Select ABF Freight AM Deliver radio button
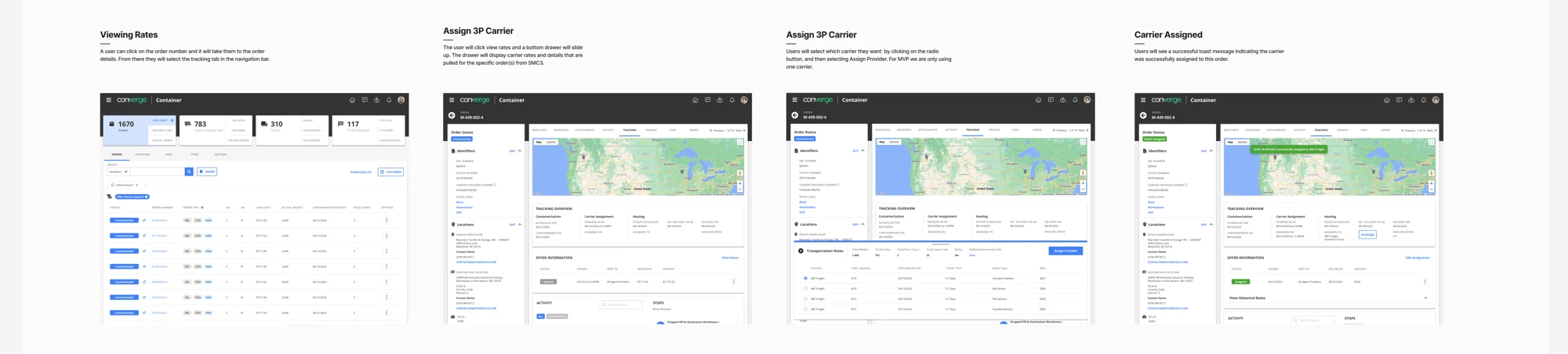This screenshot has height=354, width=1568. (x=806, y=288)
